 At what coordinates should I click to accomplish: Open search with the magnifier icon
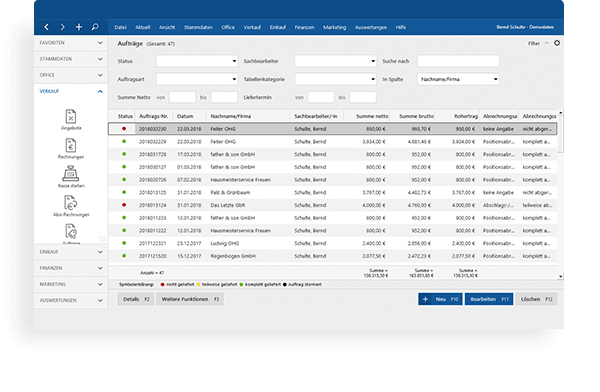[x=95, y=27]
